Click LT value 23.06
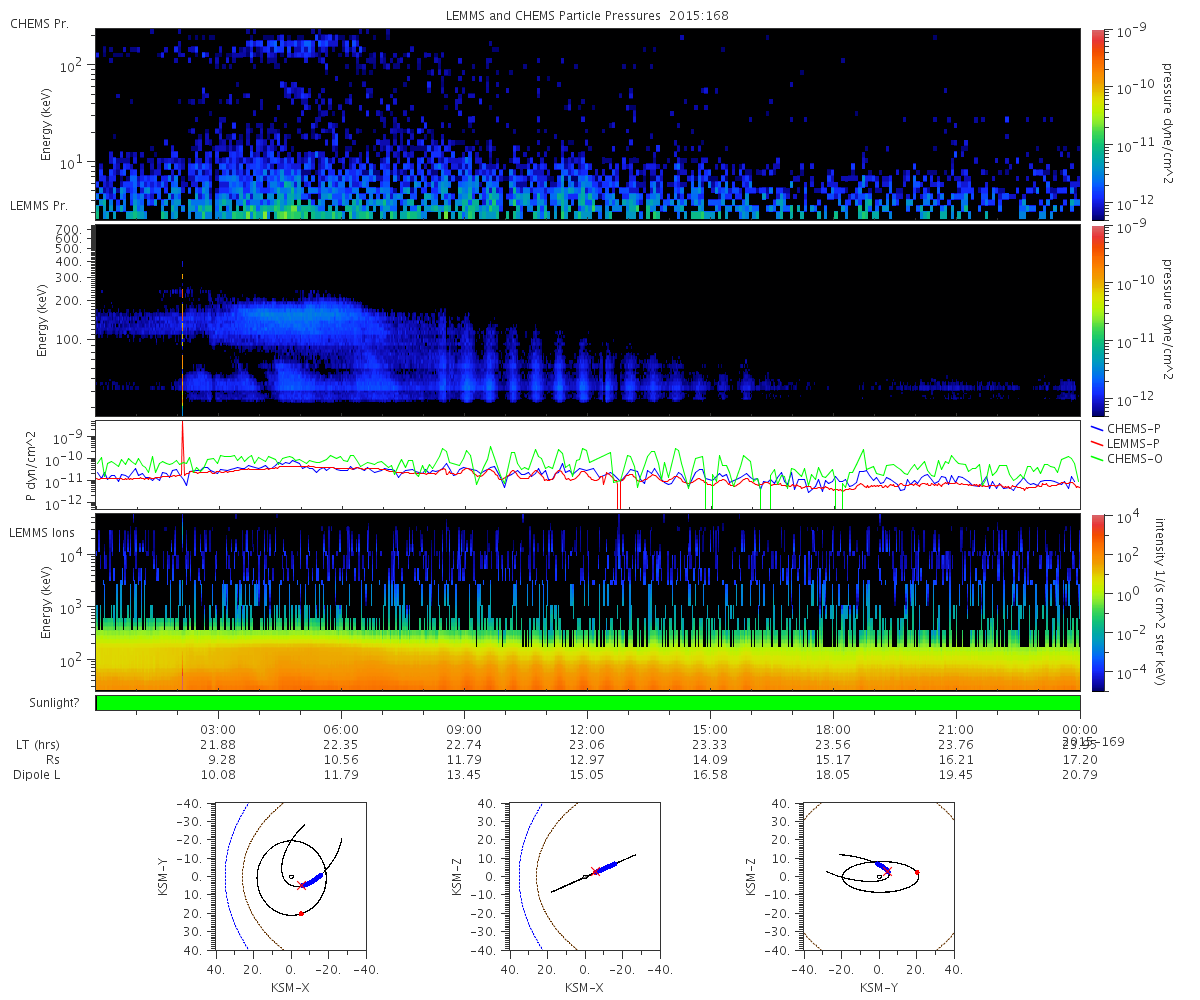The image size is (1200, 1000). coord(588,745)
